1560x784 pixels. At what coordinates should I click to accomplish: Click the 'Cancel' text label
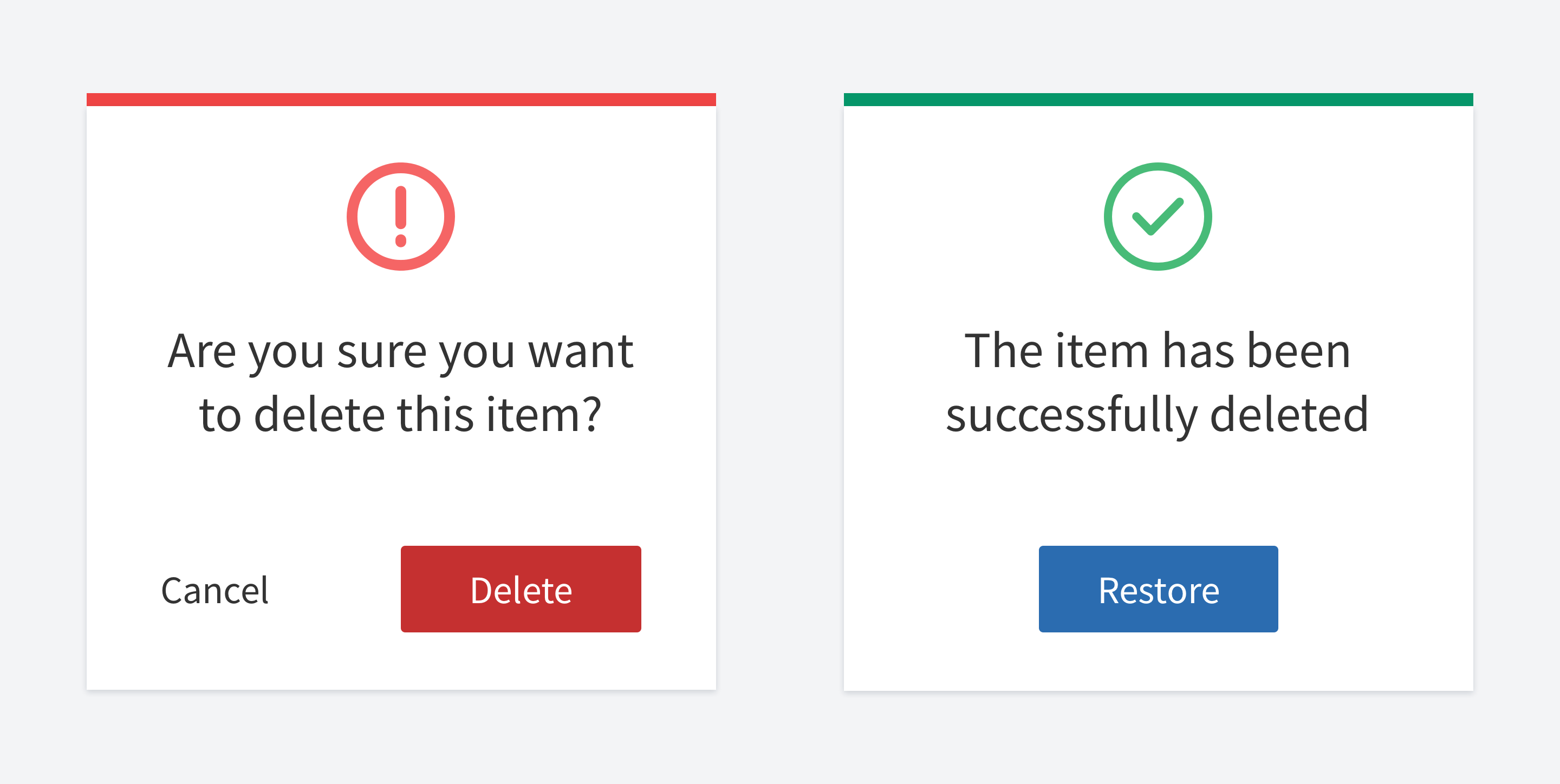tap(214, 590)
